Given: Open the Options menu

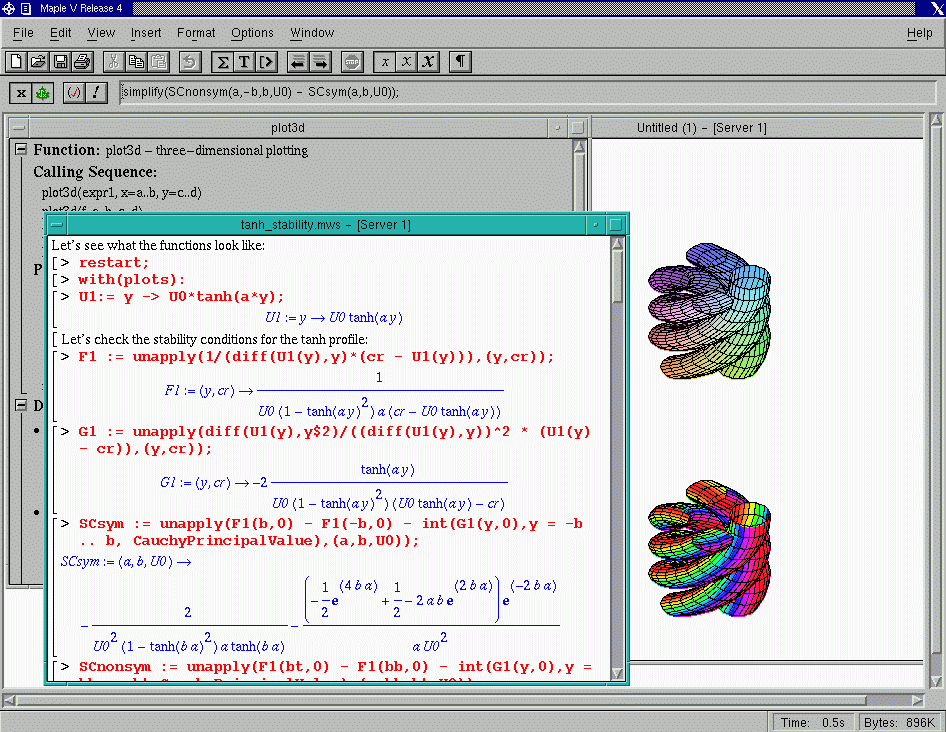Looking at the screenshot, I should pos(252,33).
